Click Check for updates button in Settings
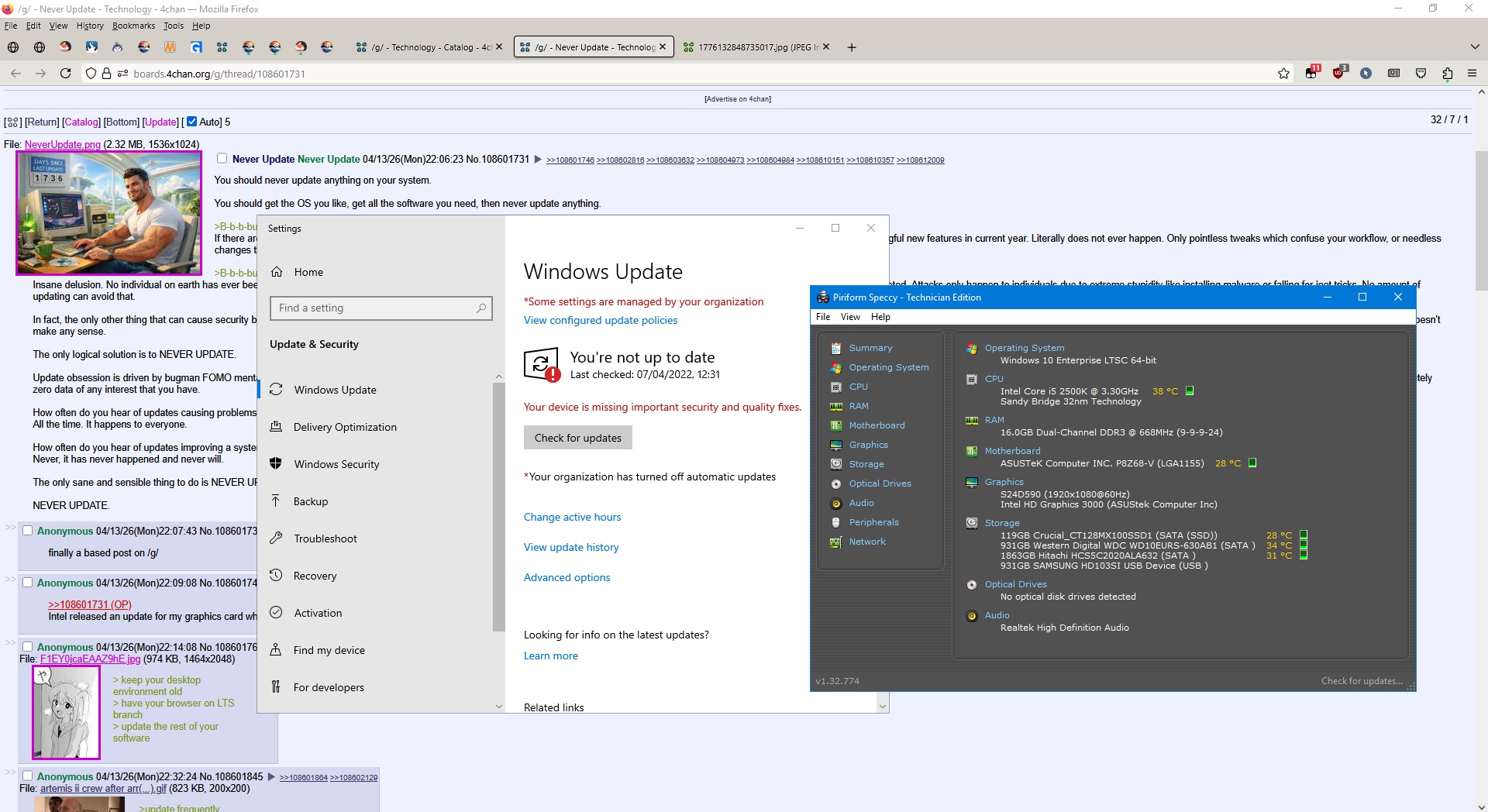Viewport: 1488px width, 812px height. [x=578, y=438]
